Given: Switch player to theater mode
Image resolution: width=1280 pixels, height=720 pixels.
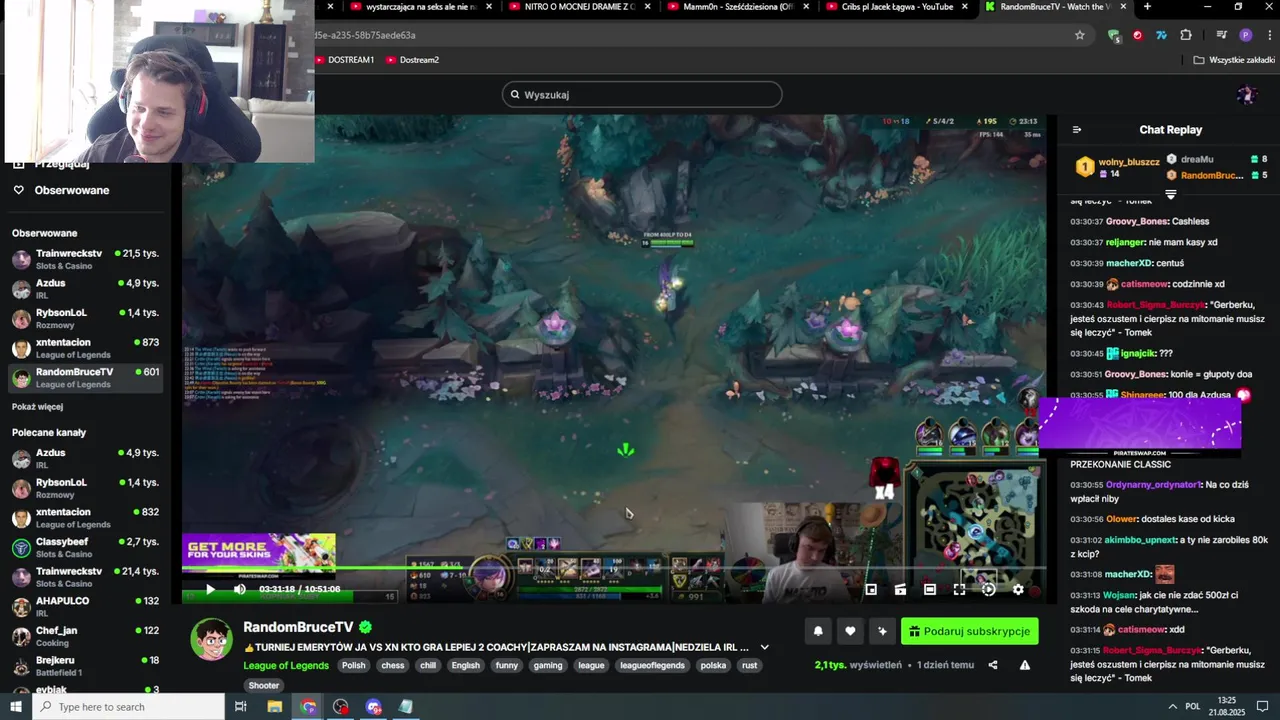Looking at the screenshot, I should coord(930,590).
